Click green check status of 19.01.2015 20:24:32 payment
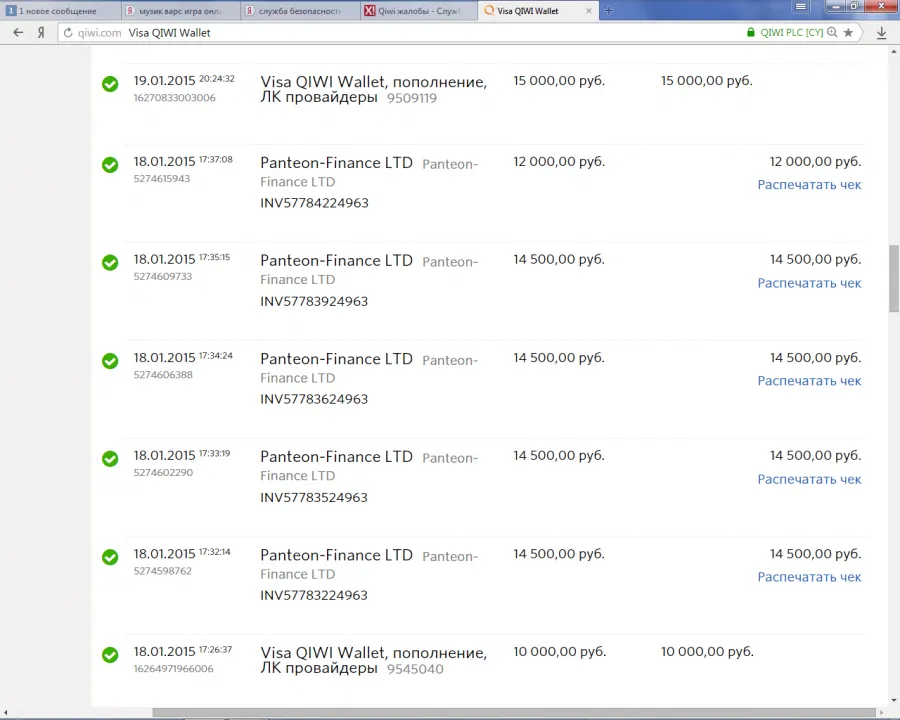 (x=110, y=84)
